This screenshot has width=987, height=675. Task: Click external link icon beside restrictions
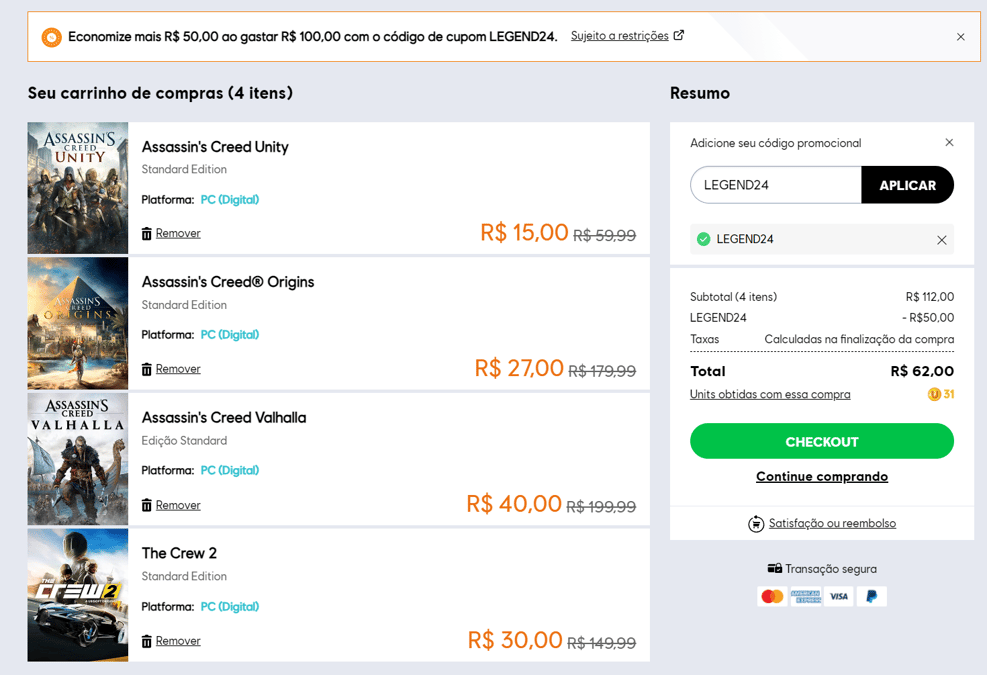click(x=679, y=35)
